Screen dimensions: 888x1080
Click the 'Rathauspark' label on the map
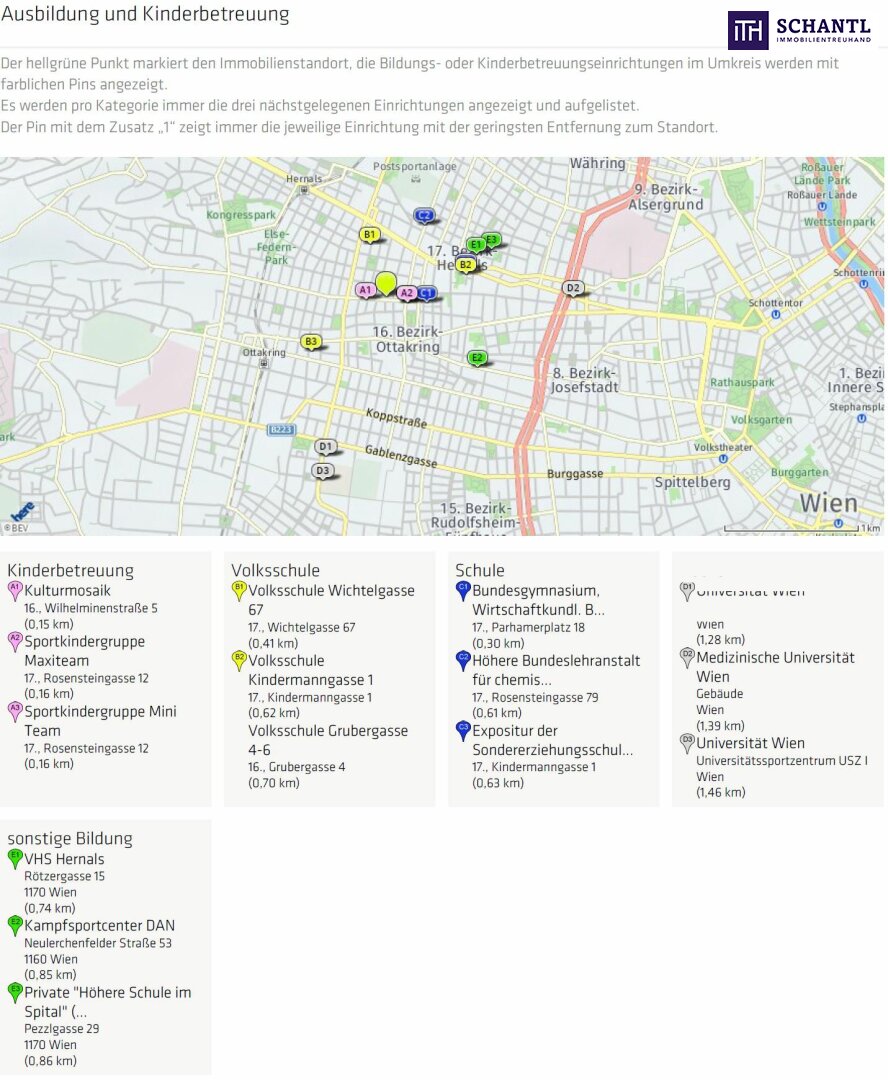click(742, 382)
